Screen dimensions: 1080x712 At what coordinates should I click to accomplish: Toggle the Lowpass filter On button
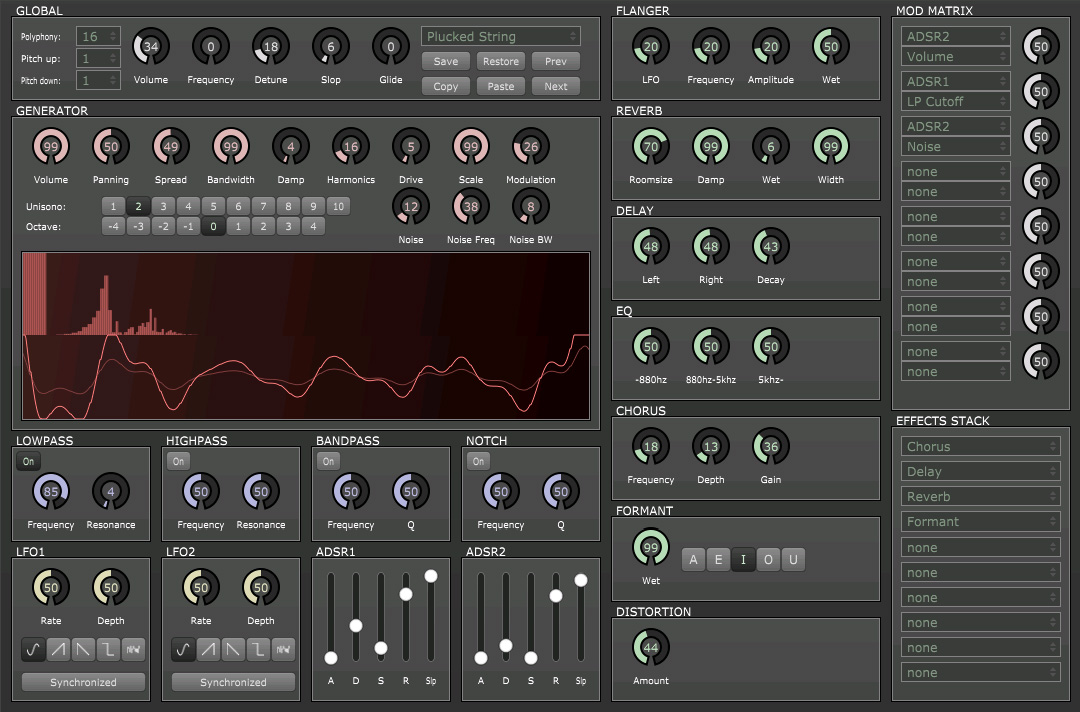pos(28,461)
